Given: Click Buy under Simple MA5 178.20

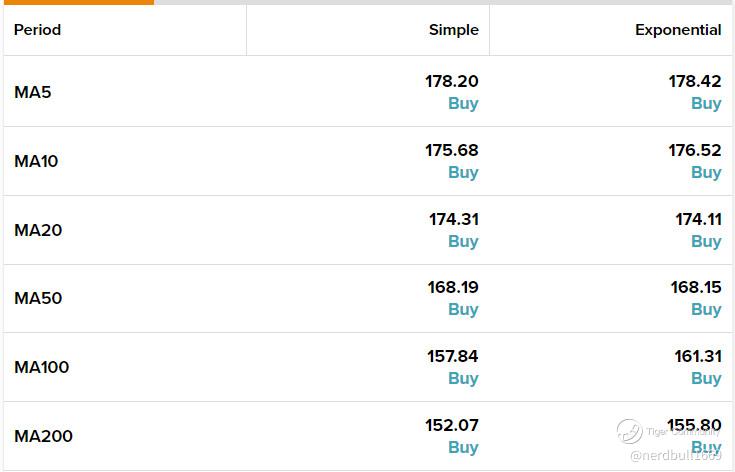Looking at the screenshot, I should (x=463, y=103).
